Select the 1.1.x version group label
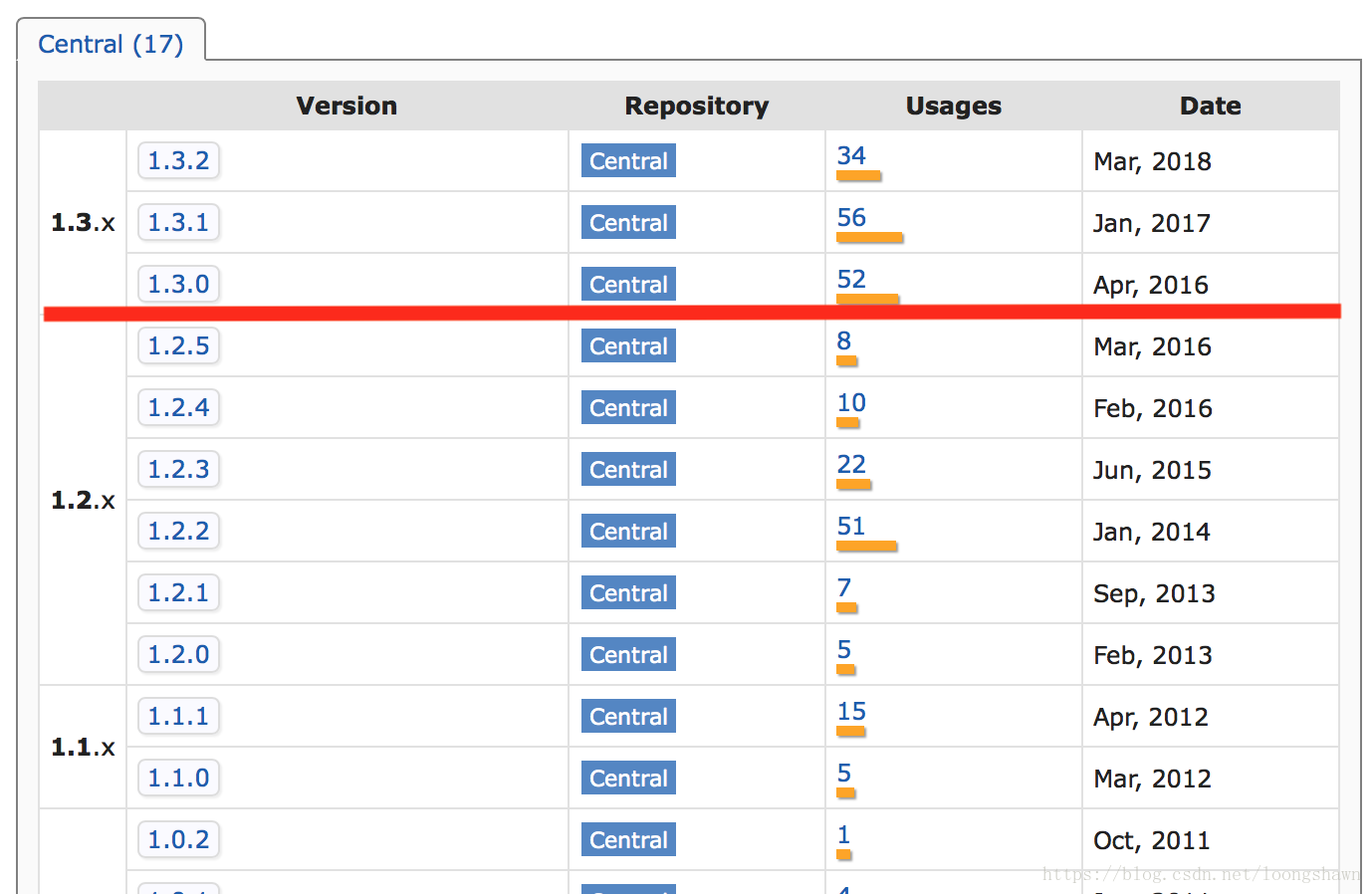Image resolution: width=1372 pixels, height=894 pixels. (83, 747)
